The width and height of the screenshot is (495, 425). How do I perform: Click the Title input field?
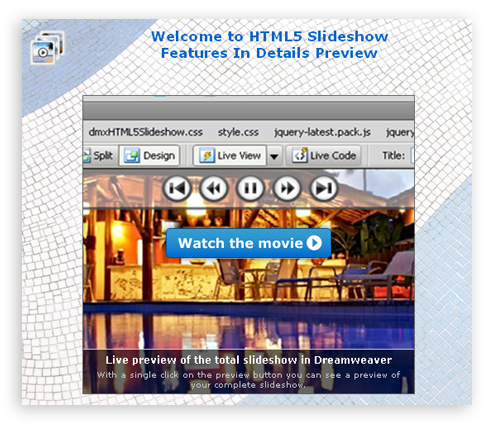pos(412,156)
